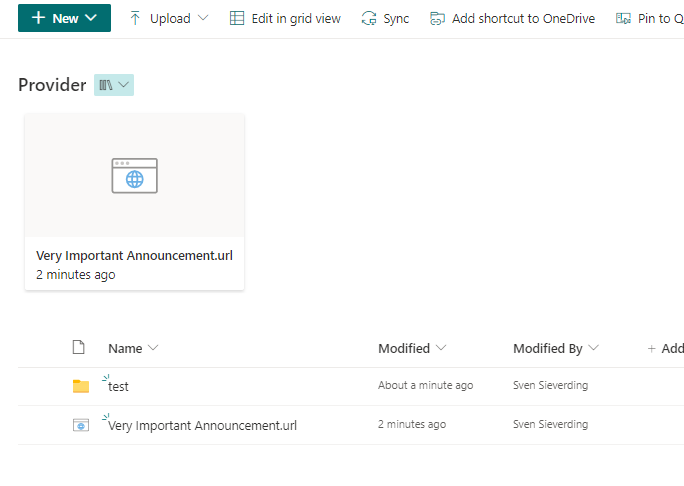Viewport: 684px width, 486px height.
Task: Open the test folder name link
Action: [x=118, y=387]
